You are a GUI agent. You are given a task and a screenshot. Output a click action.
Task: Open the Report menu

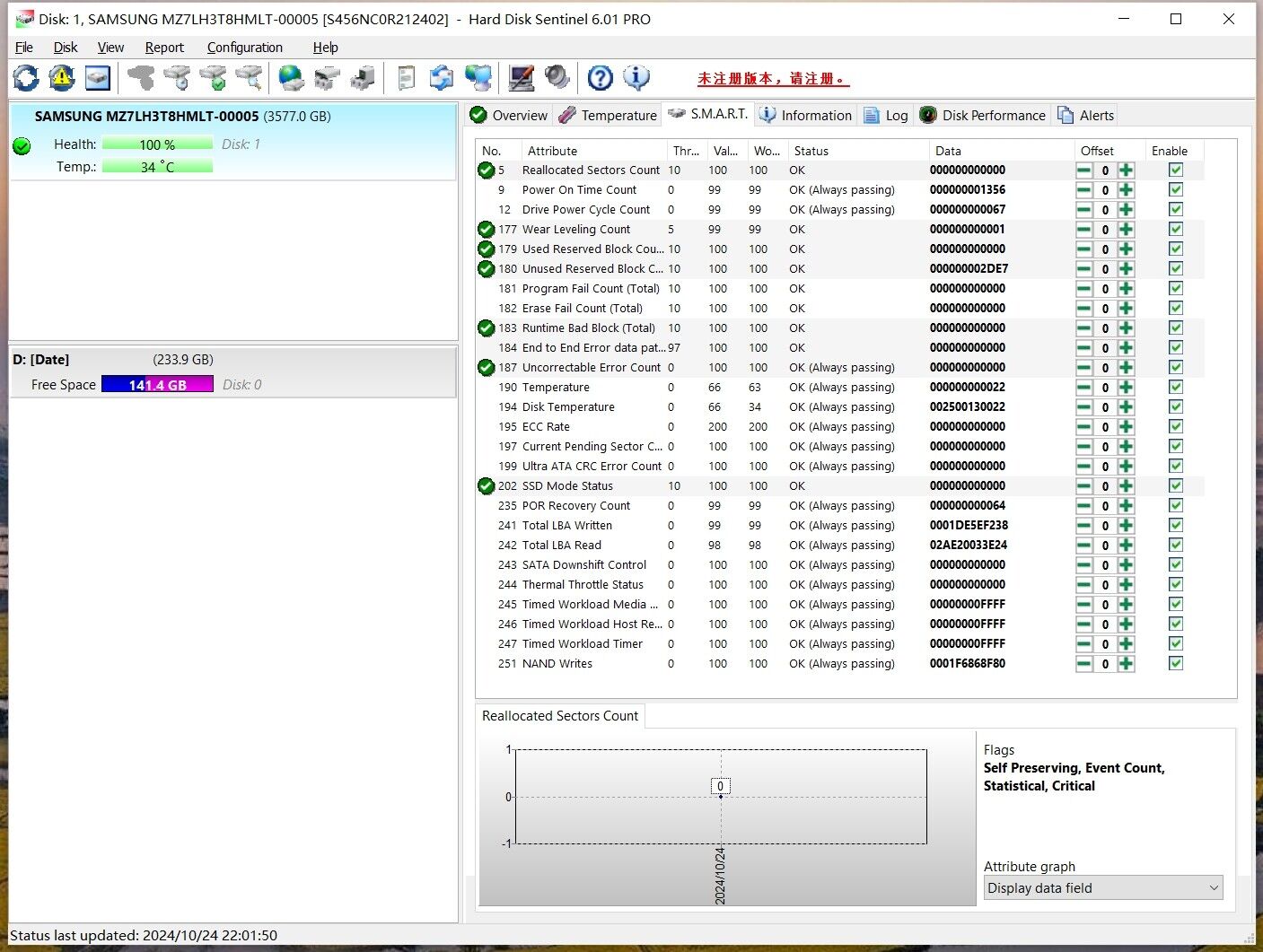coord(164,48)
